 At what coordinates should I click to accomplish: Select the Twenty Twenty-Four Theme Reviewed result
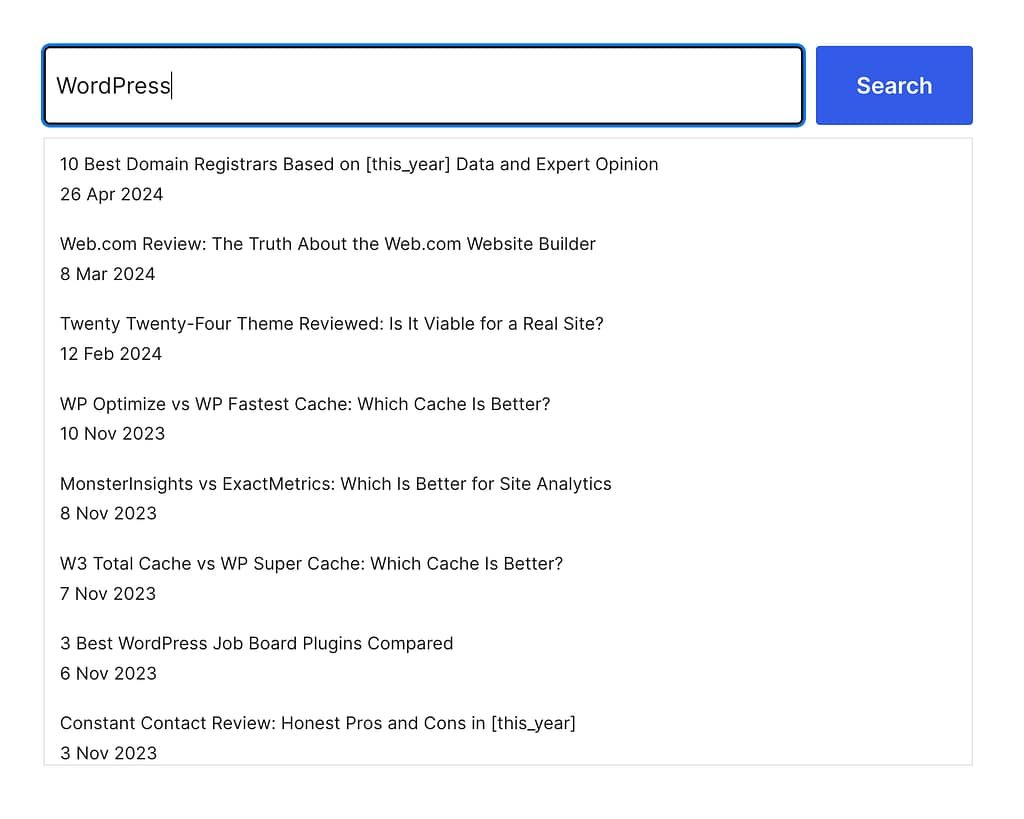(x=331, y=324)
